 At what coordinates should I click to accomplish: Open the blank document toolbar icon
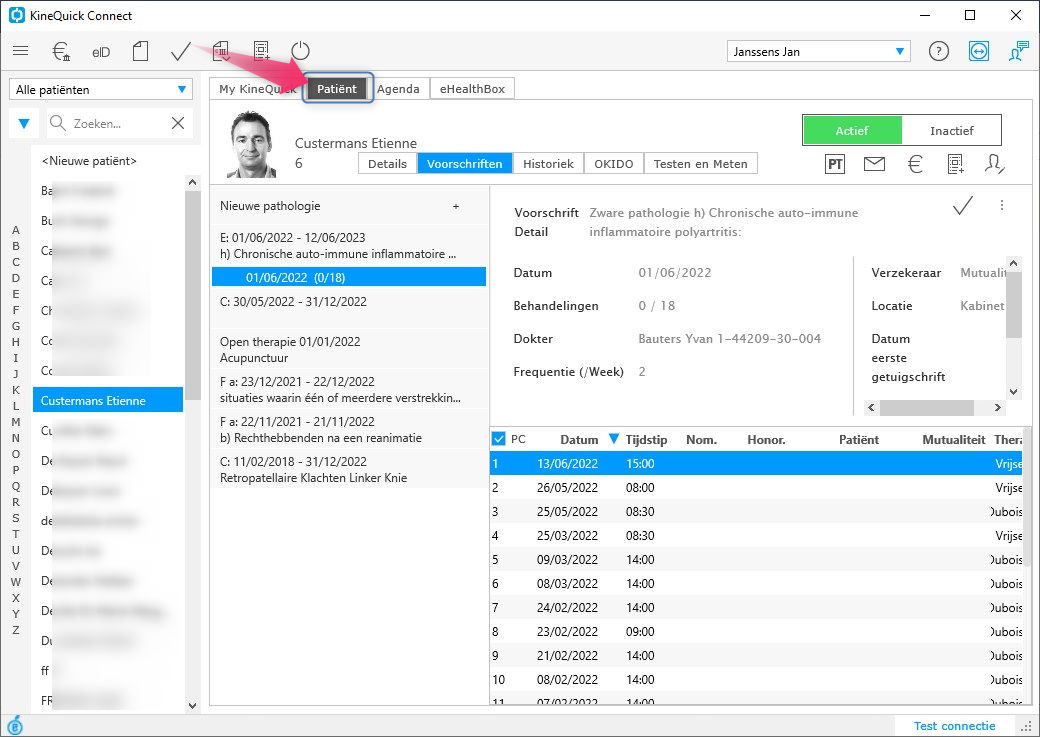[140, 51]
